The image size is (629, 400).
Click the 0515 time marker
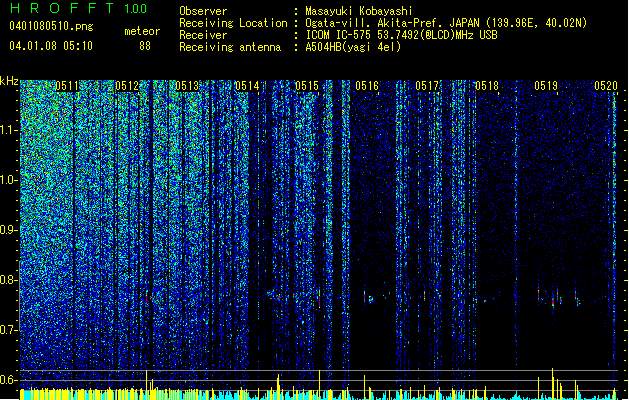(x=307, y=86)
